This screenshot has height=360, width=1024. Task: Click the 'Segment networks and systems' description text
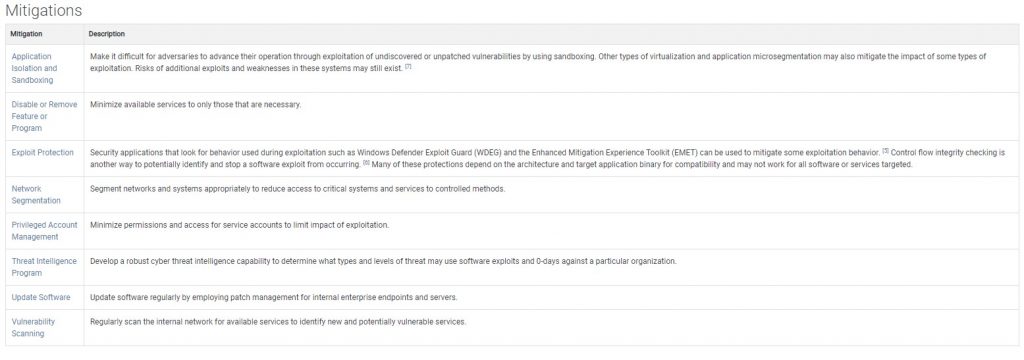(298, 189)
